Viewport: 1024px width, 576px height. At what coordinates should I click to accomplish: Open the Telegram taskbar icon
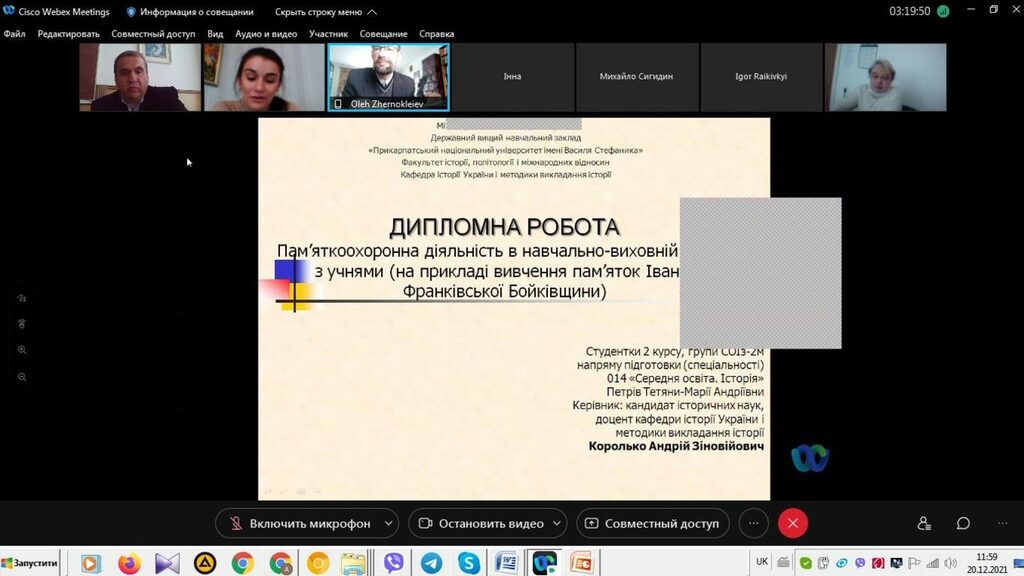click(x=431, y=563)
